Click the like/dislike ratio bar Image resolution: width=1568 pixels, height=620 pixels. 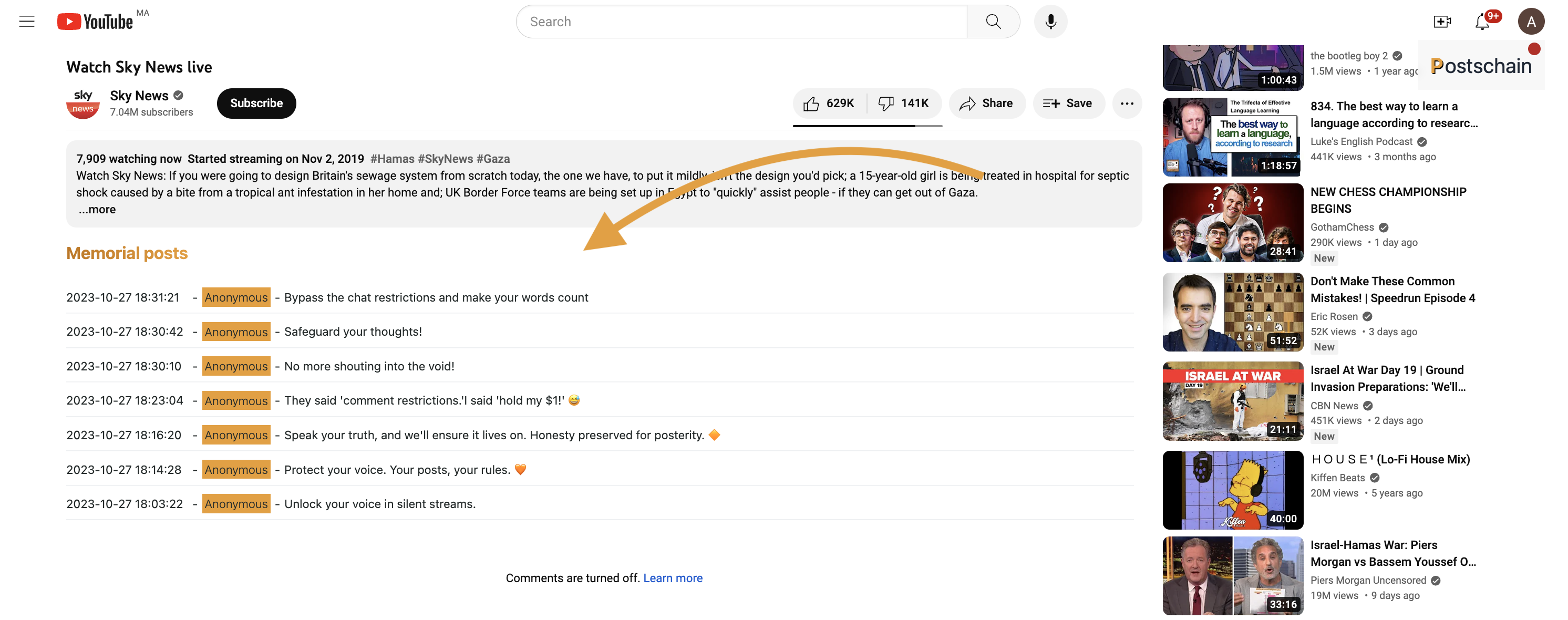[x=868, y=126]
